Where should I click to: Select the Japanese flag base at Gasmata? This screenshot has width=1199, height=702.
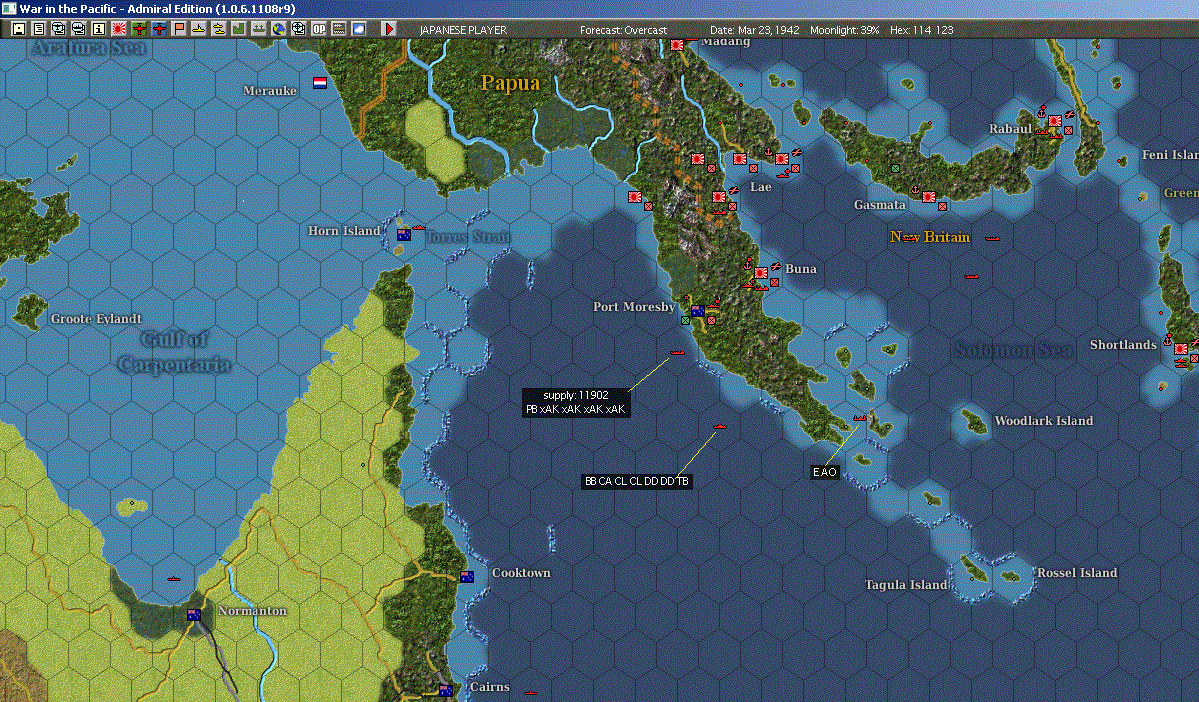[x=929, y=197]
